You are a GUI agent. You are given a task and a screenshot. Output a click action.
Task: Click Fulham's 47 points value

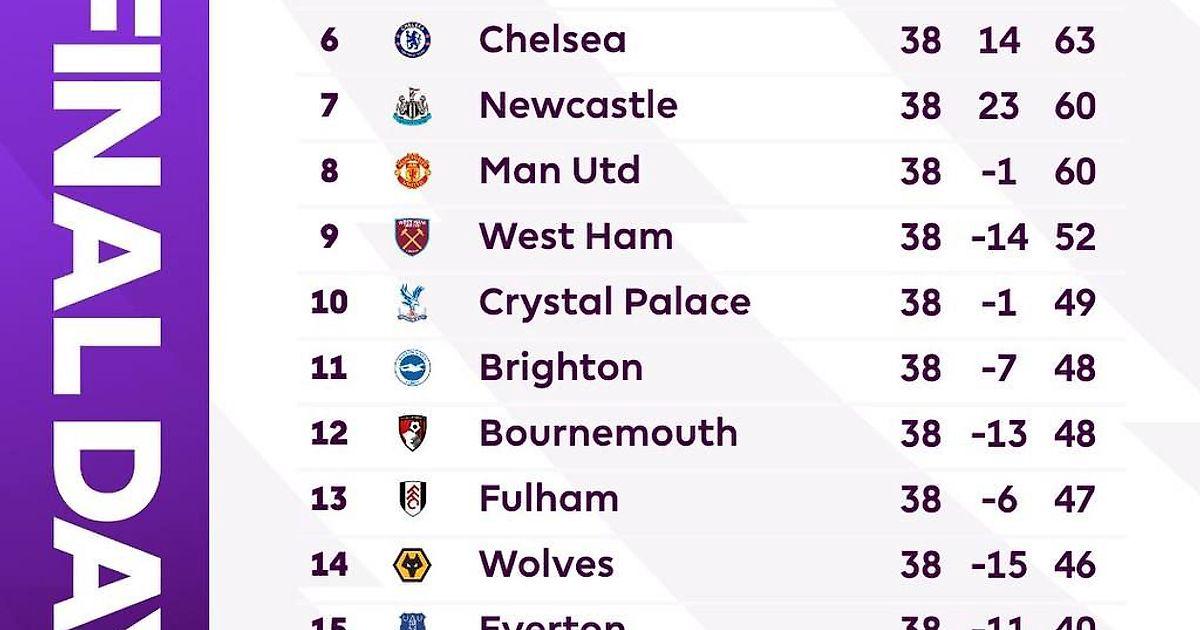coord(1075,499)
